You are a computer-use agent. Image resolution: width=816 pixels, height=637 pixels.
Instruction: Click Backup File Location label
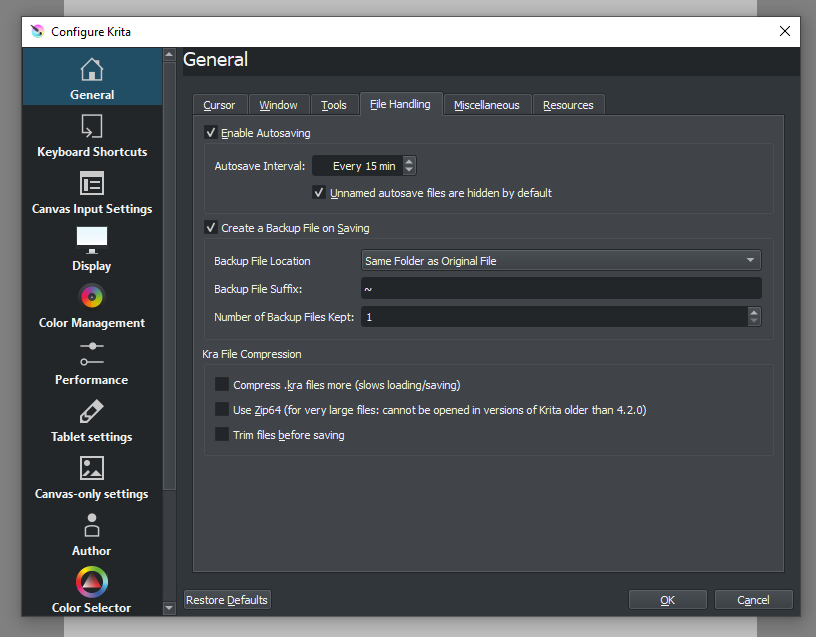pos(262,261)
